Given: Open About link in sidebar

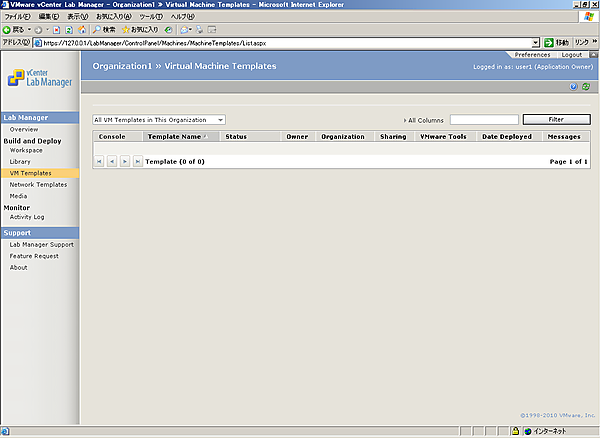Looking at the screenshot, I should [18, 267].
